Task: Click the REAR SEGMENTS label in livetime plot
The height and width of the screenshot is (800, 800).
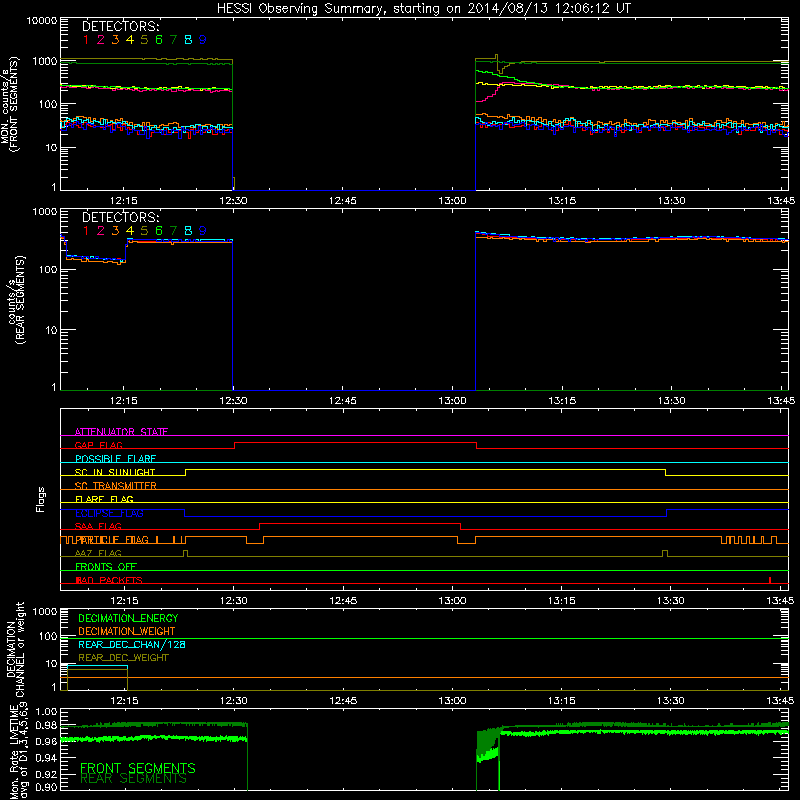Action: point(133,779)
